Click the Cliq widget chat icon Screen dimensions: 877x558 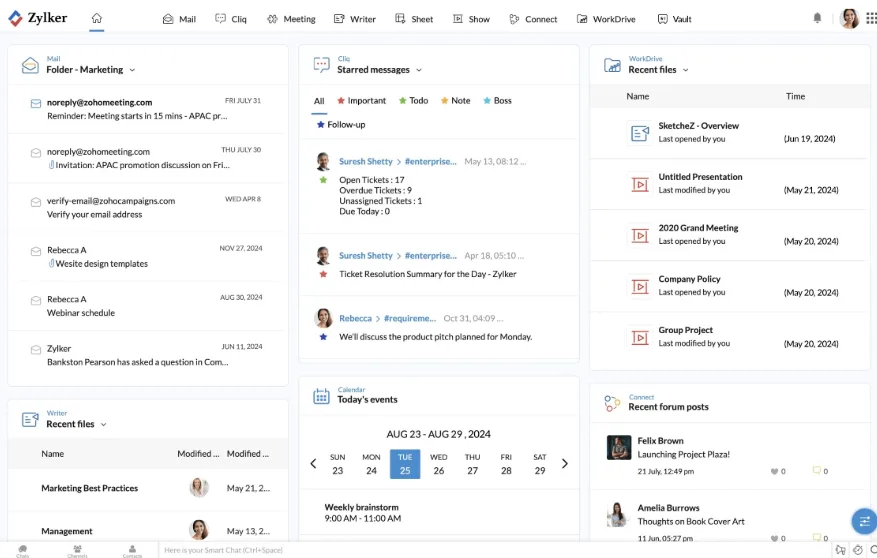pos(322,65)
